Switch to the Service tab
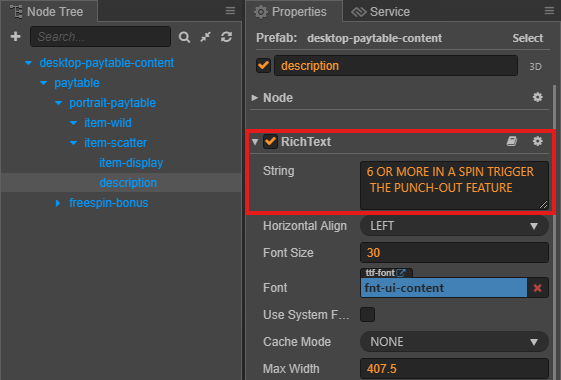 tap(380, 12)
